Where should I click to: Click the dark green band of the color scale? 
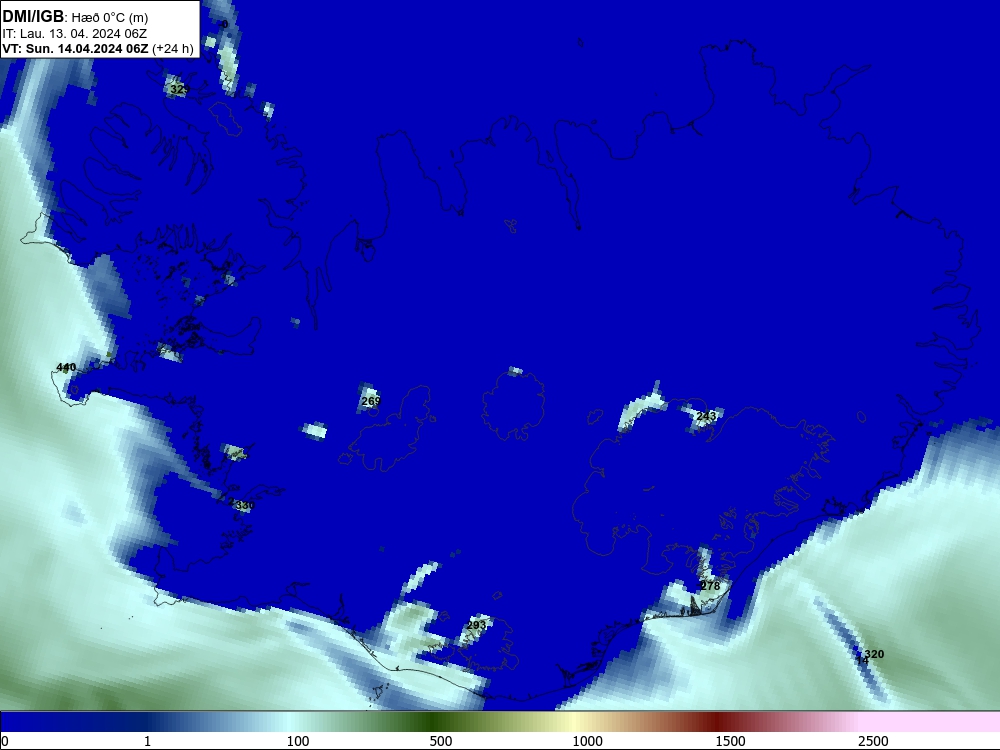(434, 722)
